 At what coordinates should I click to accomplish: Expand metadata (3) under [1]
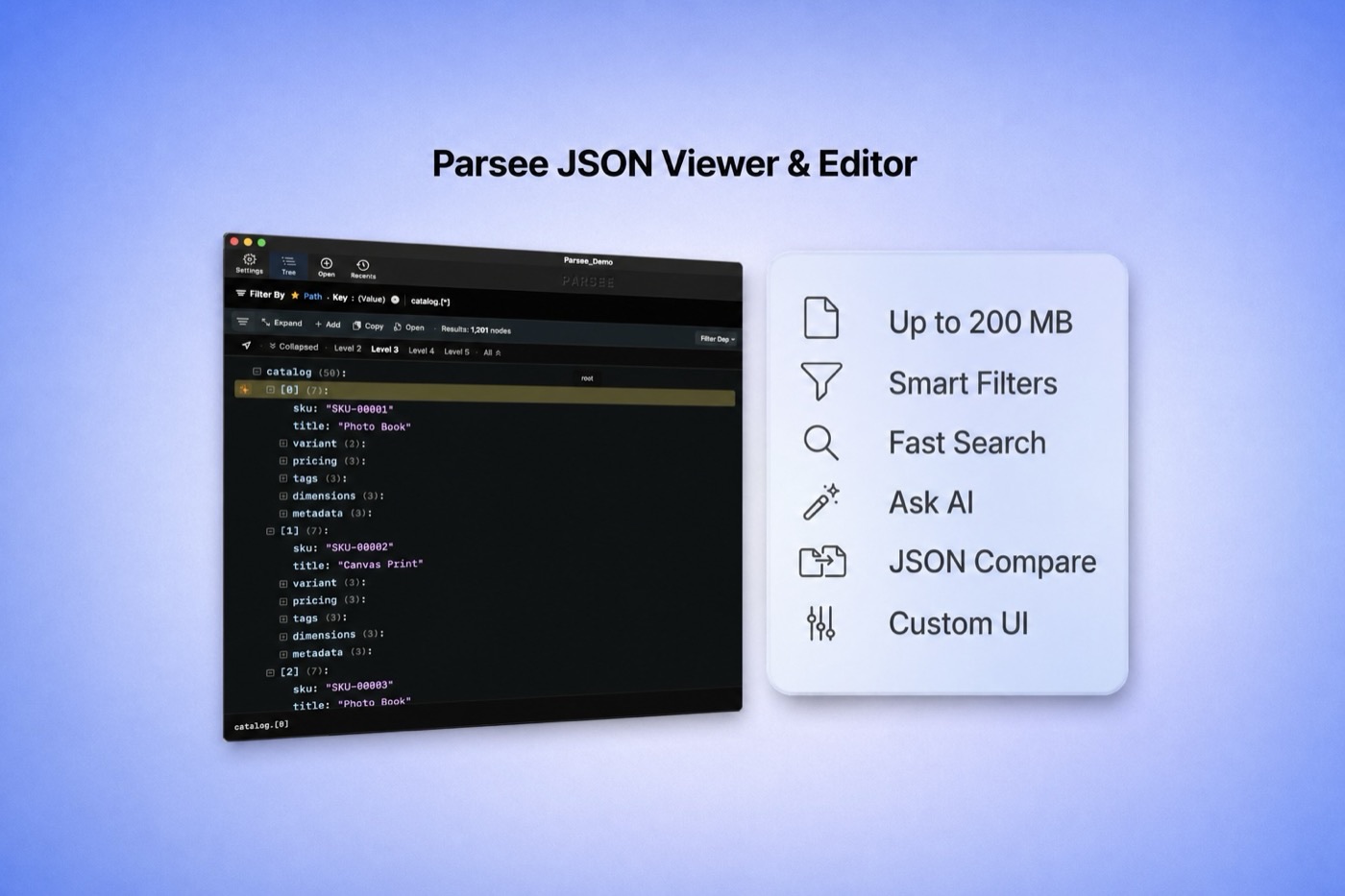[283, 654]
